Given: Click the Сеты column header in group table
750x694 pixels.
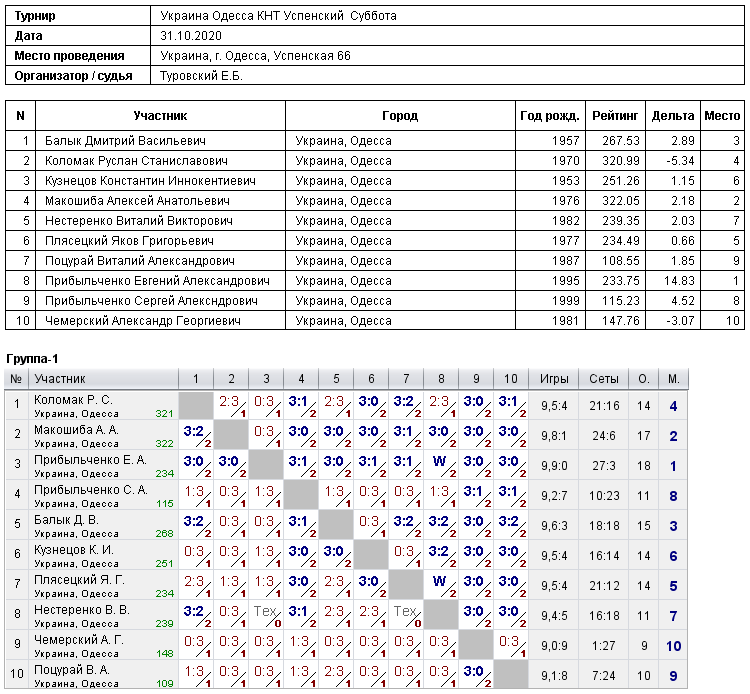Looking at the screenshot, I should tap(604, 379).
